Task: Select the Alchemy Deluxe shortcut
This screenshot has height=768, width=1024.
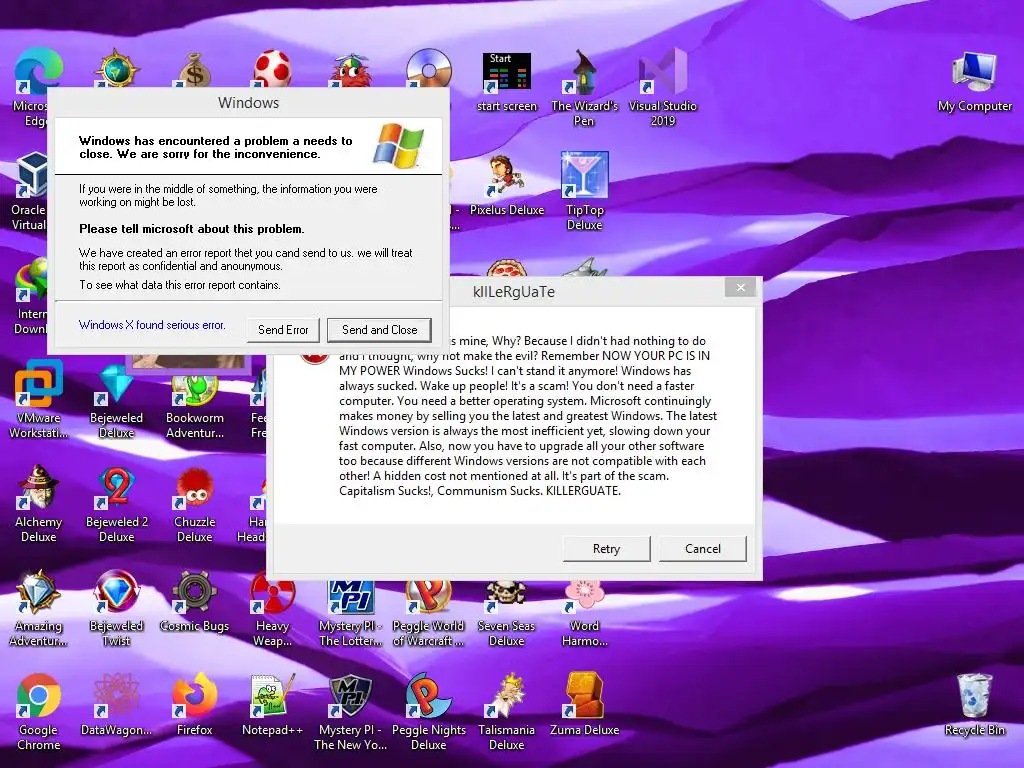Action: (x=39, y=503)
